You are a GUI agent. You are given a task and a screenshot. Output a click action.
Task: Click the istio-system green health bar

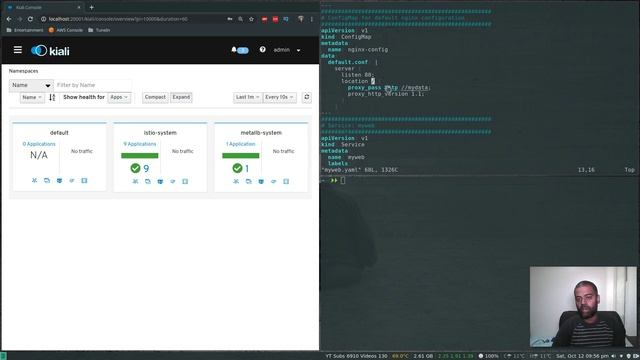click(140, 156)
